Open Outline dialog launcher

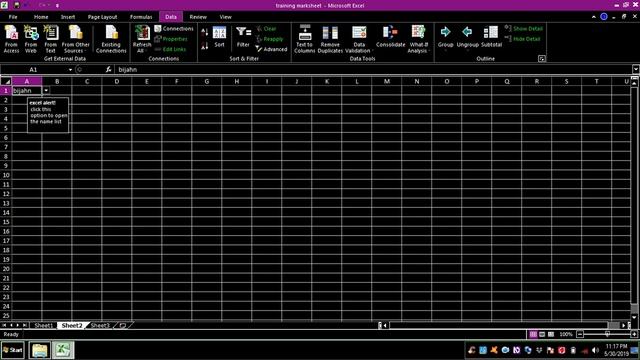542,59
